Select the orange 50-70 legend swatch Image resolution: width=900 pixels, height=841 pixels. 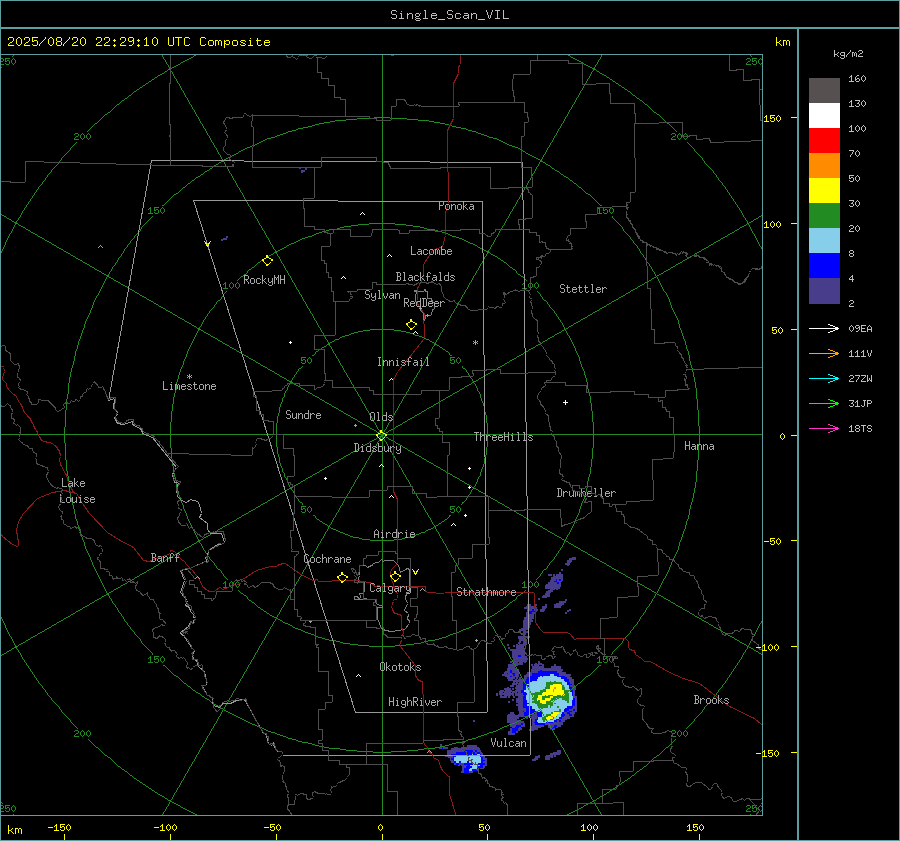[824, 165]
